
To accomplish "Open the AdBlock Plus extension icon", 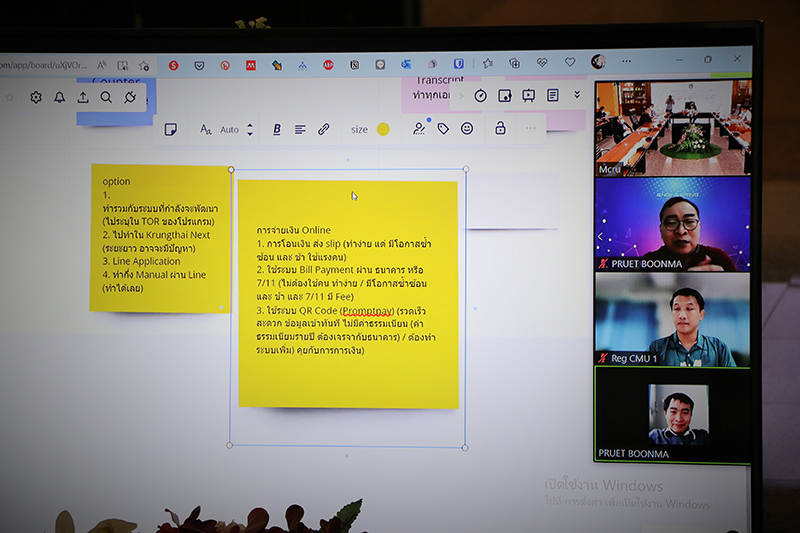I will [x=328, y=65].
